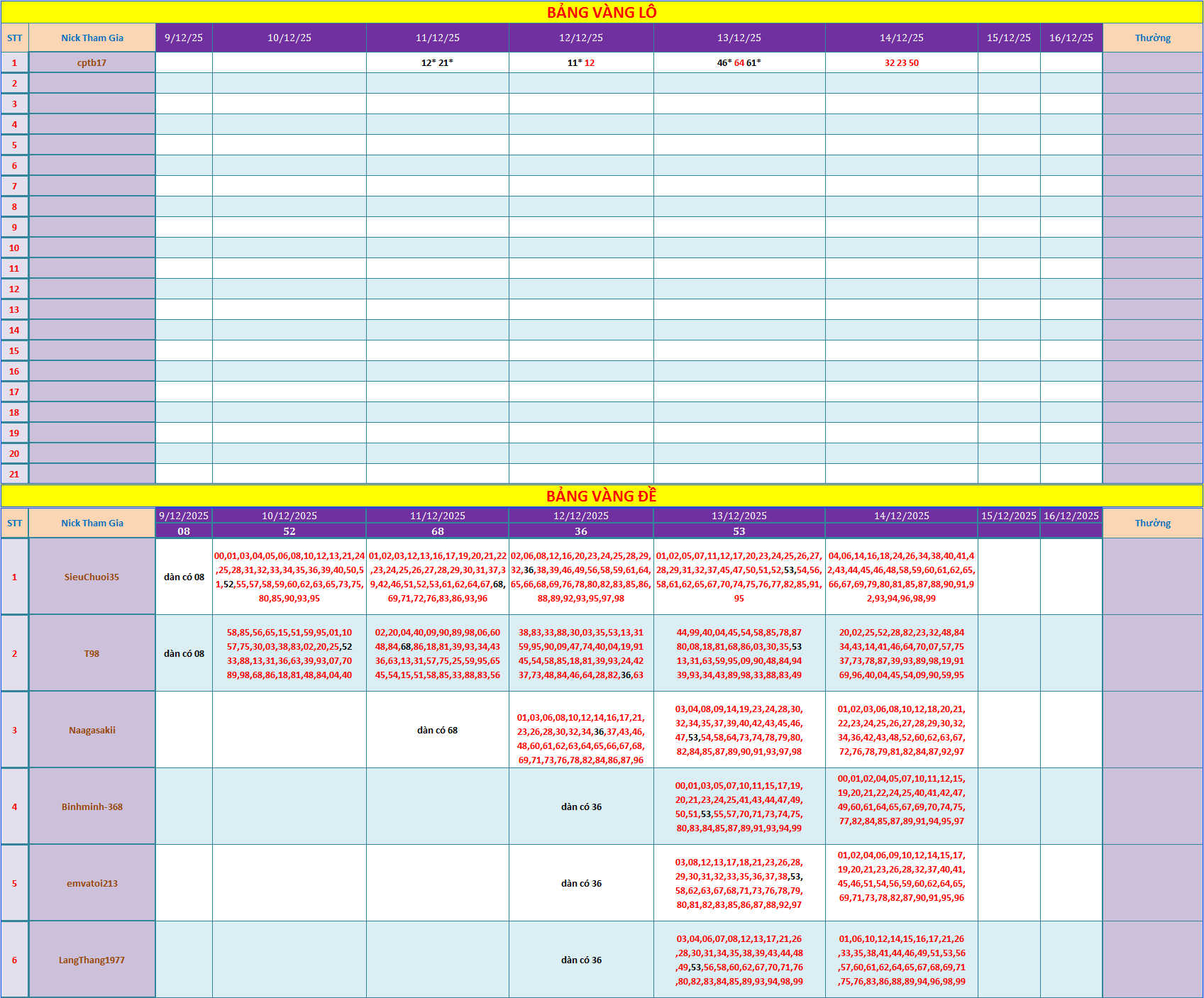Image resolution: width=1204 pixels, height=998 pixels.
Task: Click the "Thưởng" header in the Lô table
Action: [1152, 38]
